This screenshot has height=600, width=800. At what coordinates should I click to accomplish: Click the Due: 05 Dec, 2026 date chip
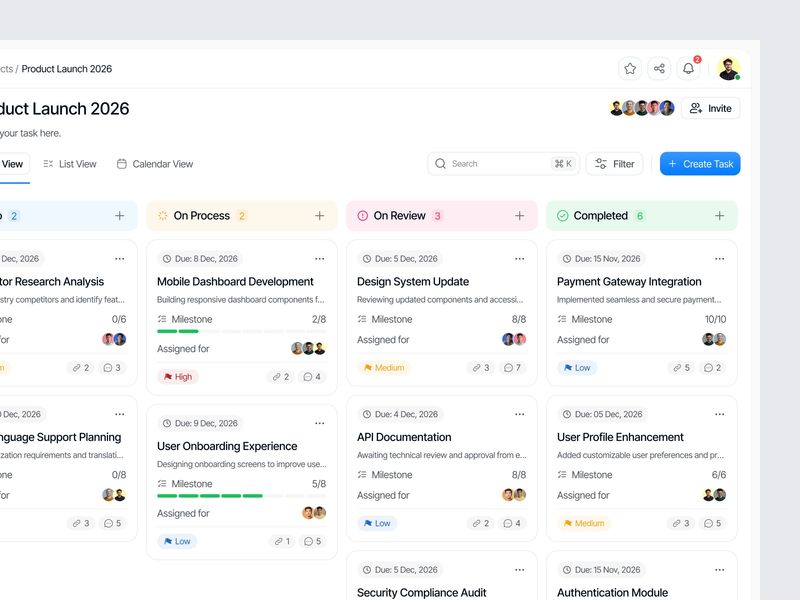(x=602, y=414)
